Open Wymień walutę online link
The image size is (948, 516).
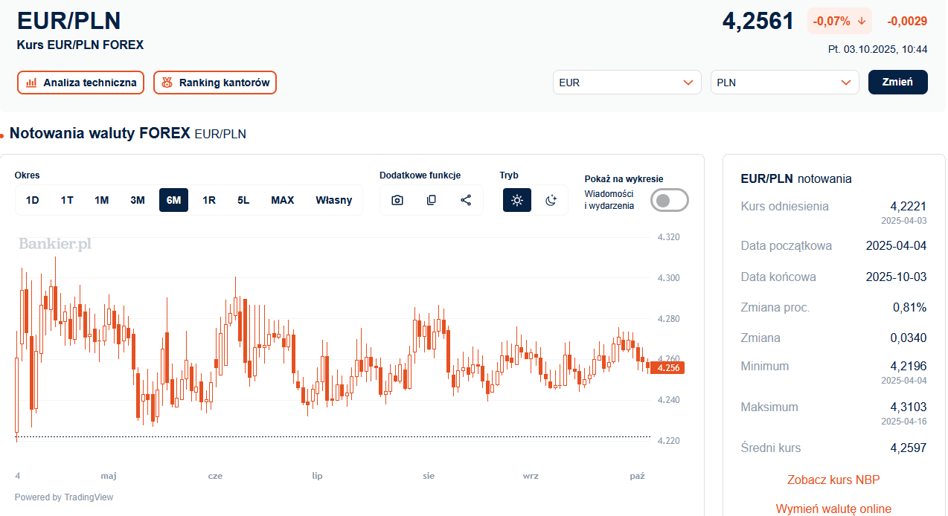point(833,508)
